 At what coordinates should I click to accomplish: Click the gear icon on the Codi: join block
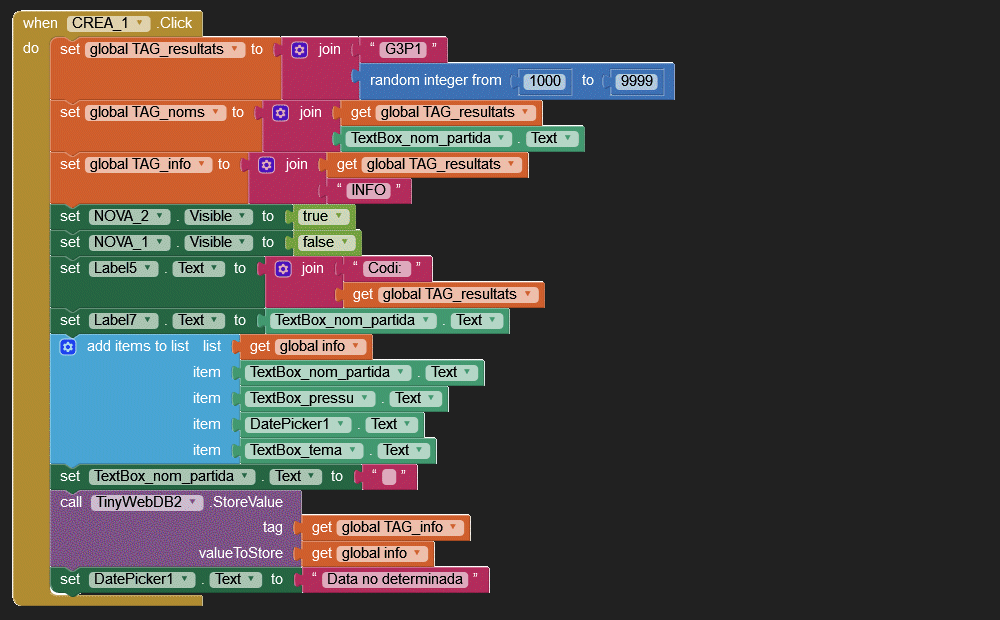pyautogui.click(x=283, y=269)
